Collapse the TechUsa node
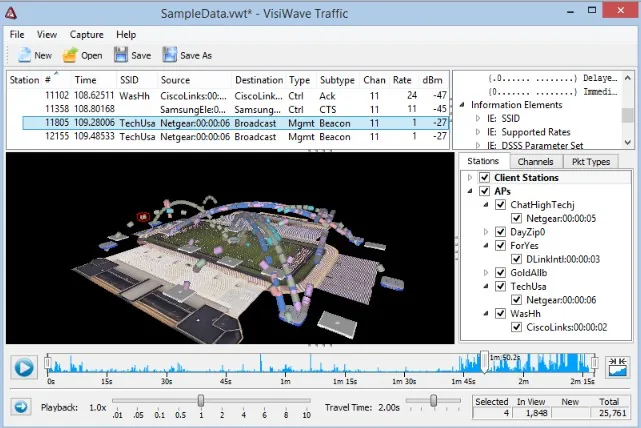 click(486, 286)
